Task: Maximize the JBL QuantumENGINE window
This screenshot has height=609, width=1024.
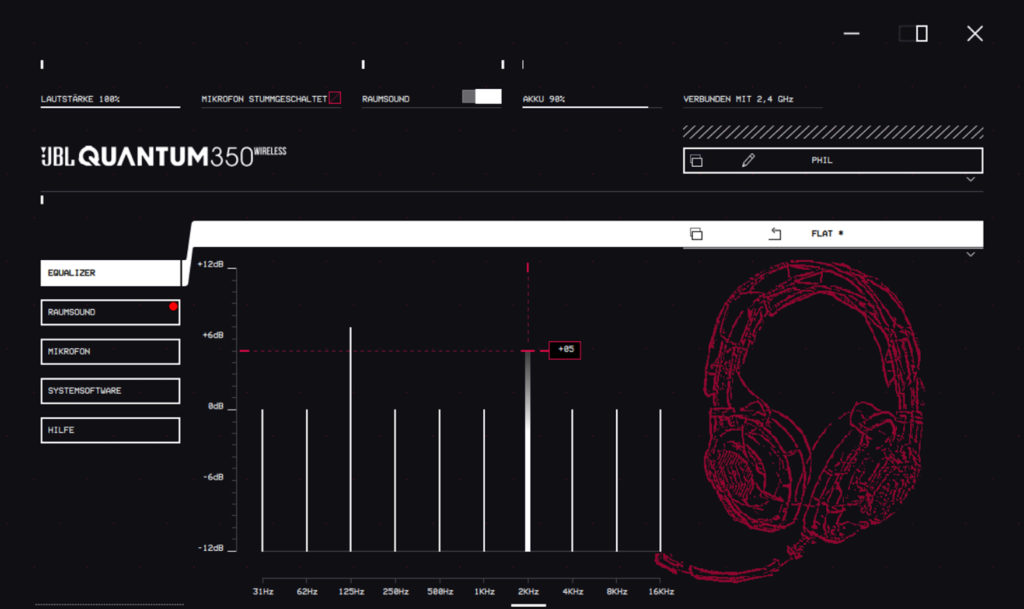Action: coord(914,33)
